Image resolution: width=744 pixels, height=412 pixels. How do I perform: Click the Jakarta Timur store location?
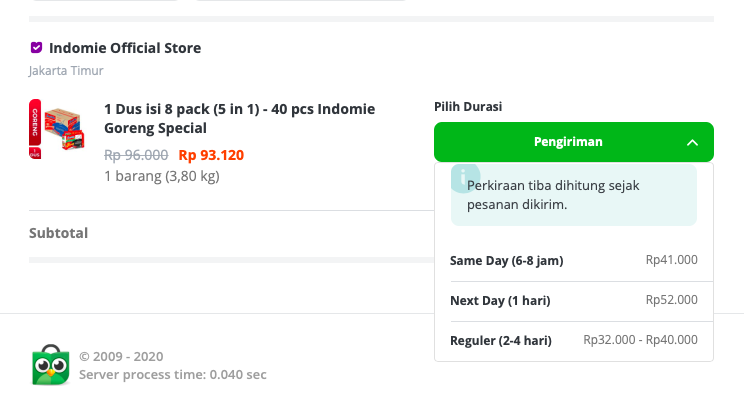pyautogui.click(x=66, y=71)
